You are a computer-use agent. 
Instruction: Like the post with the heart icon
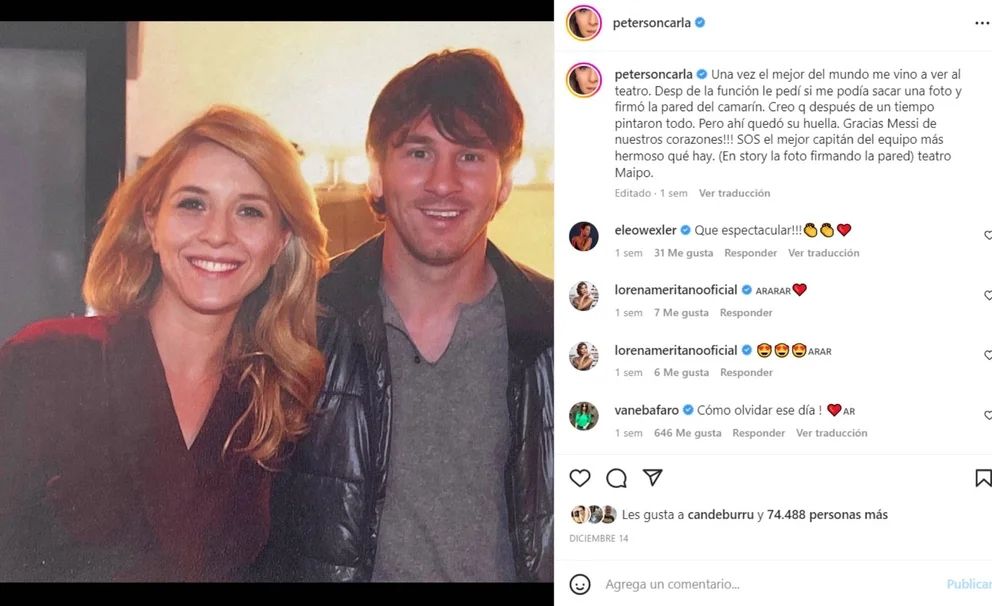[x=580, y=478]
